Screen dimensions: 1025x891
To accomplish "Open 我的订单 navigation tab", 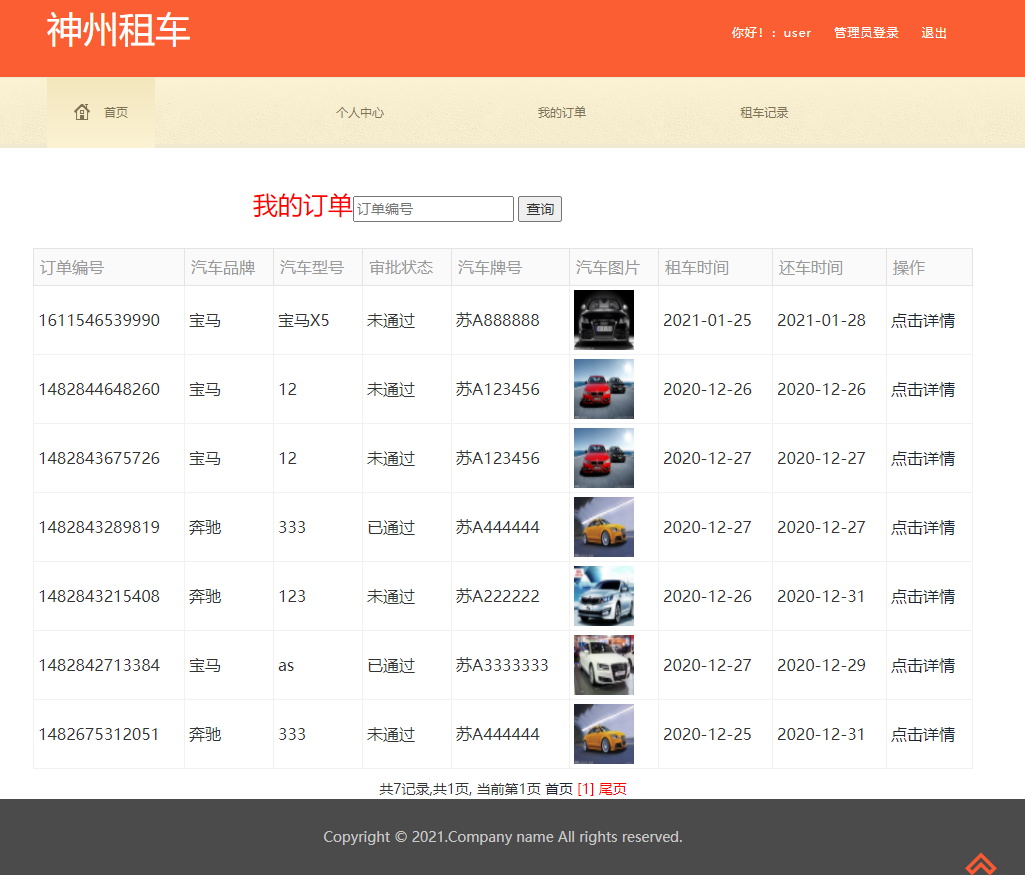I will coord(562,113).
